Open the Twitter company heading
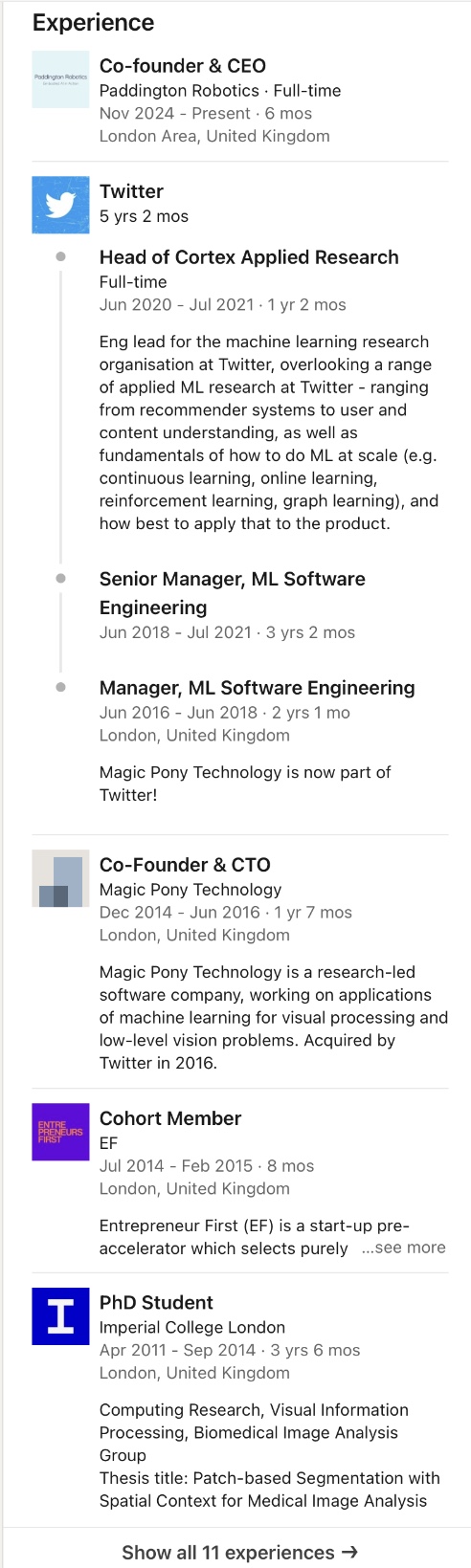This screenshot has height=1568, width=471. pos(131,191)
